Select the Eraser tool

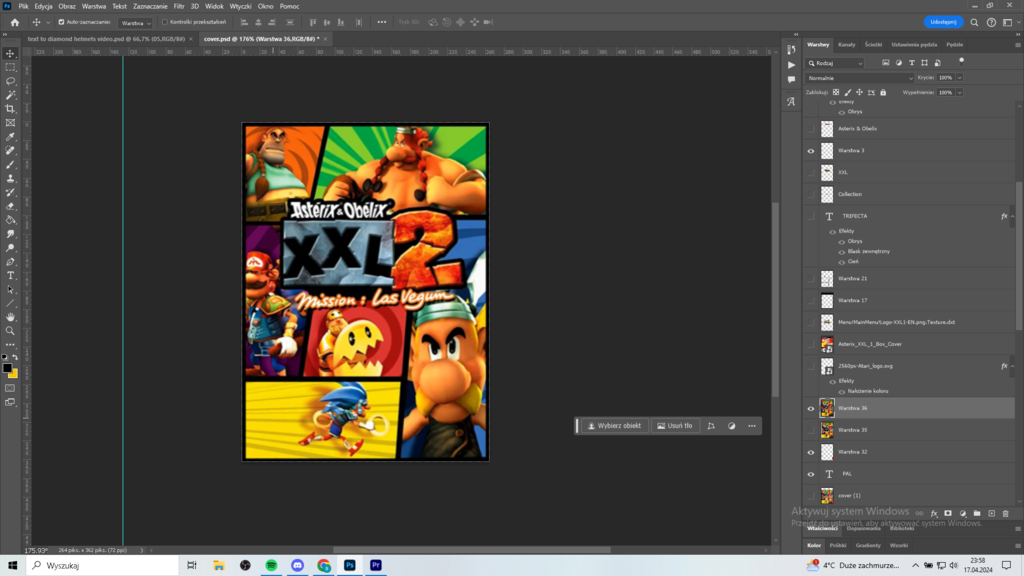tap(10, 206)
